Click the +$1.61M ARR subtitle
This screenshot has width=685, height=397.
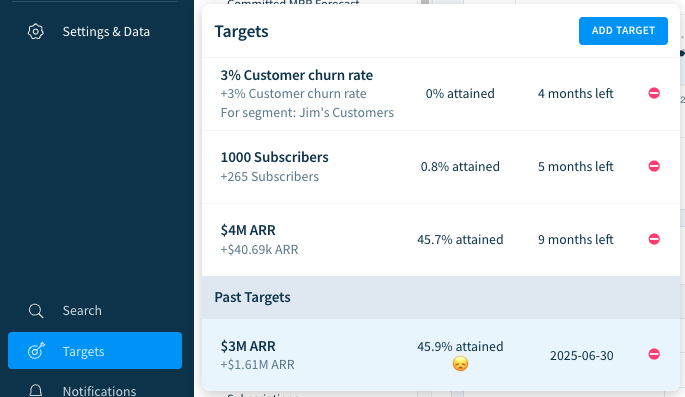coord(257,364)
